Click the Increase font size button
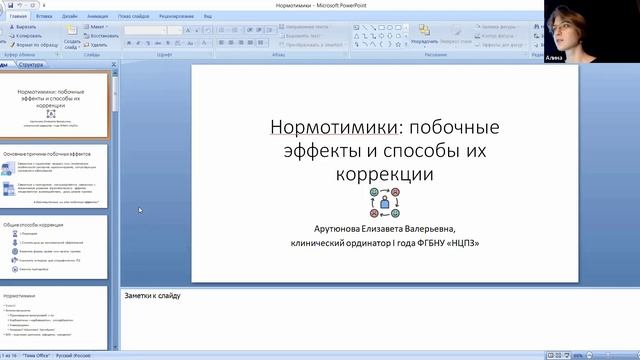 click(x=188, y=30)
